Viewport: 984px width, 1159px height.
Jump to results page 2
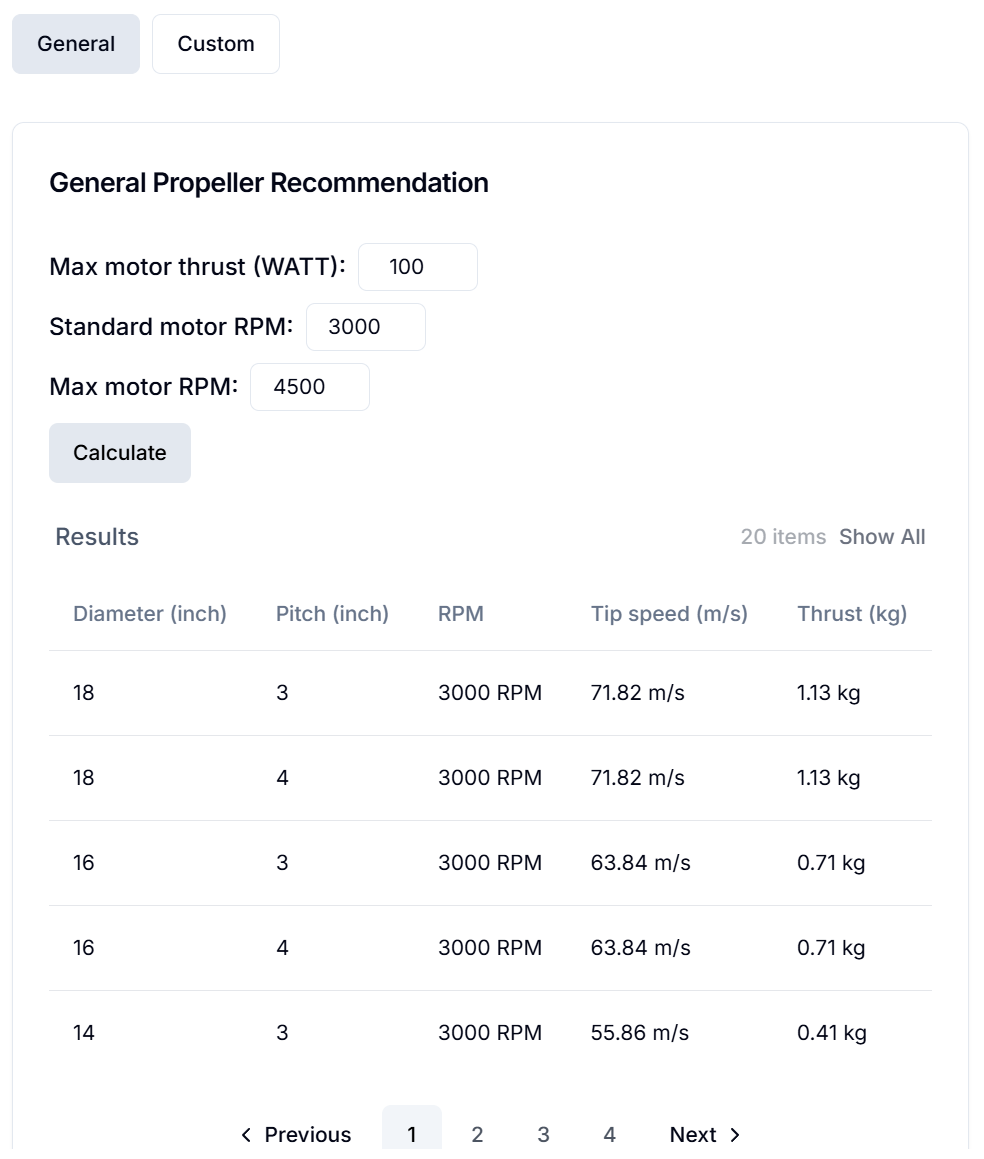pos(478,1134)
